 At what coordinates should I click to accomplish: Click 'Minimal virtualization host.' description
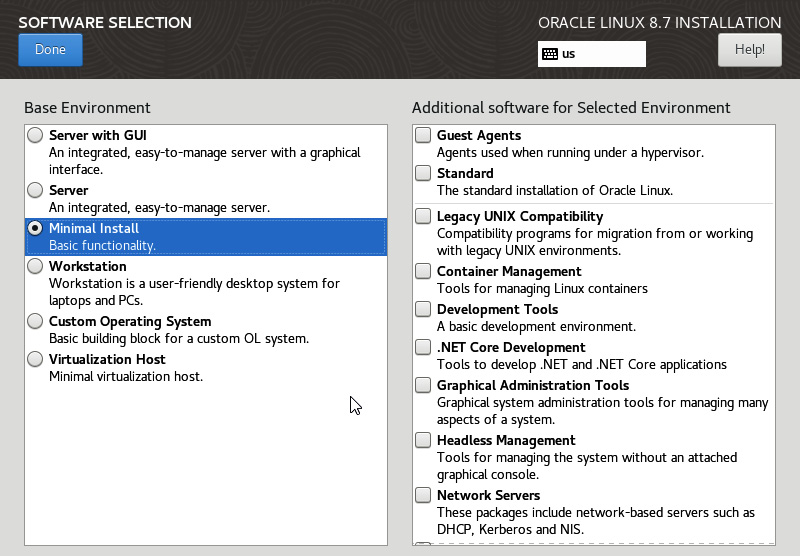[126, 376]
